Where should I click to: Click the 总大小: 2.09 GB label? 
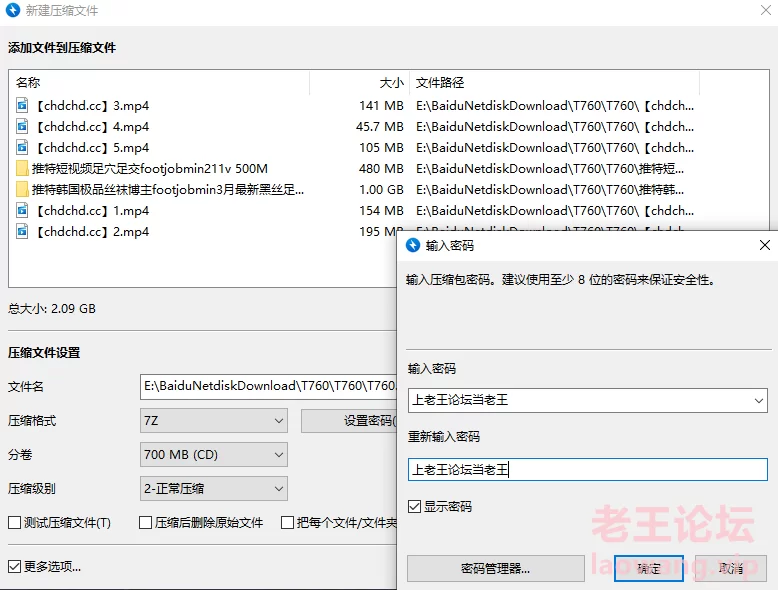tap(52, 309)
